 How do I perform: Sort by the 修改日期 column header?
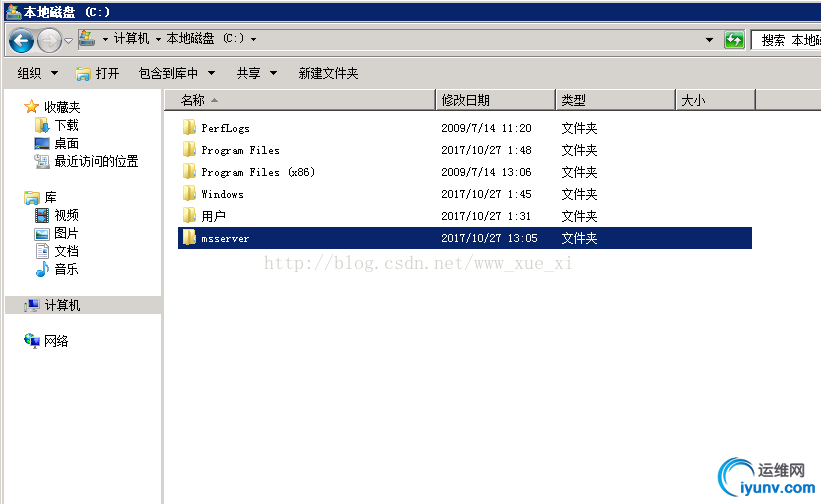click(495, 100)
